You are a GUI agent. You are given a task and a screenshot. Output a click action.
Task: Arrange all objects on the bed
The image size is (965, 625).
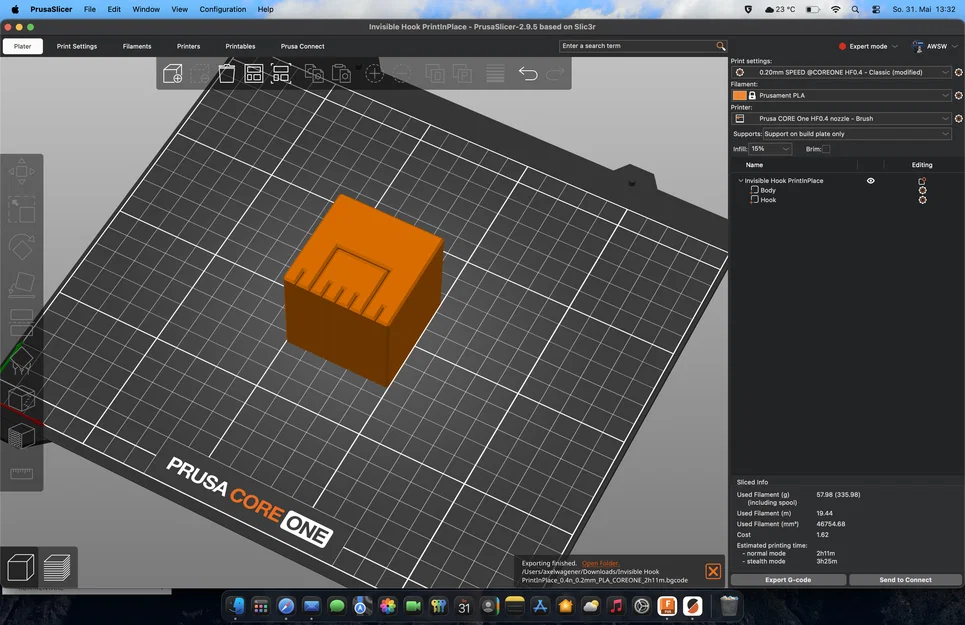point(254,74)
